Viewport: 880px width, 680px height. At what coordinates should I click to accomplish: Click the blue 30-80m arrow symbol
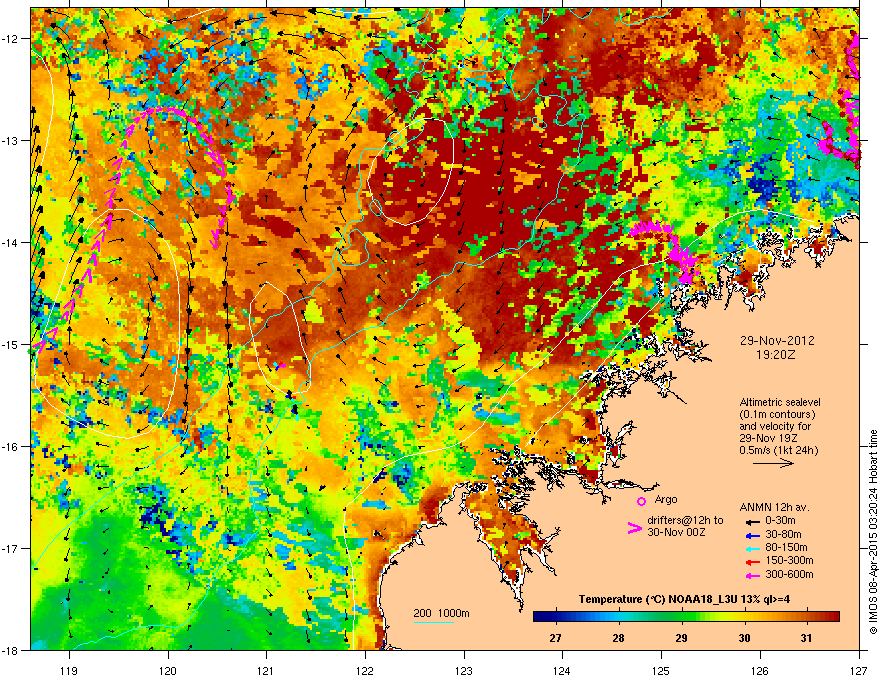(753, 535)
